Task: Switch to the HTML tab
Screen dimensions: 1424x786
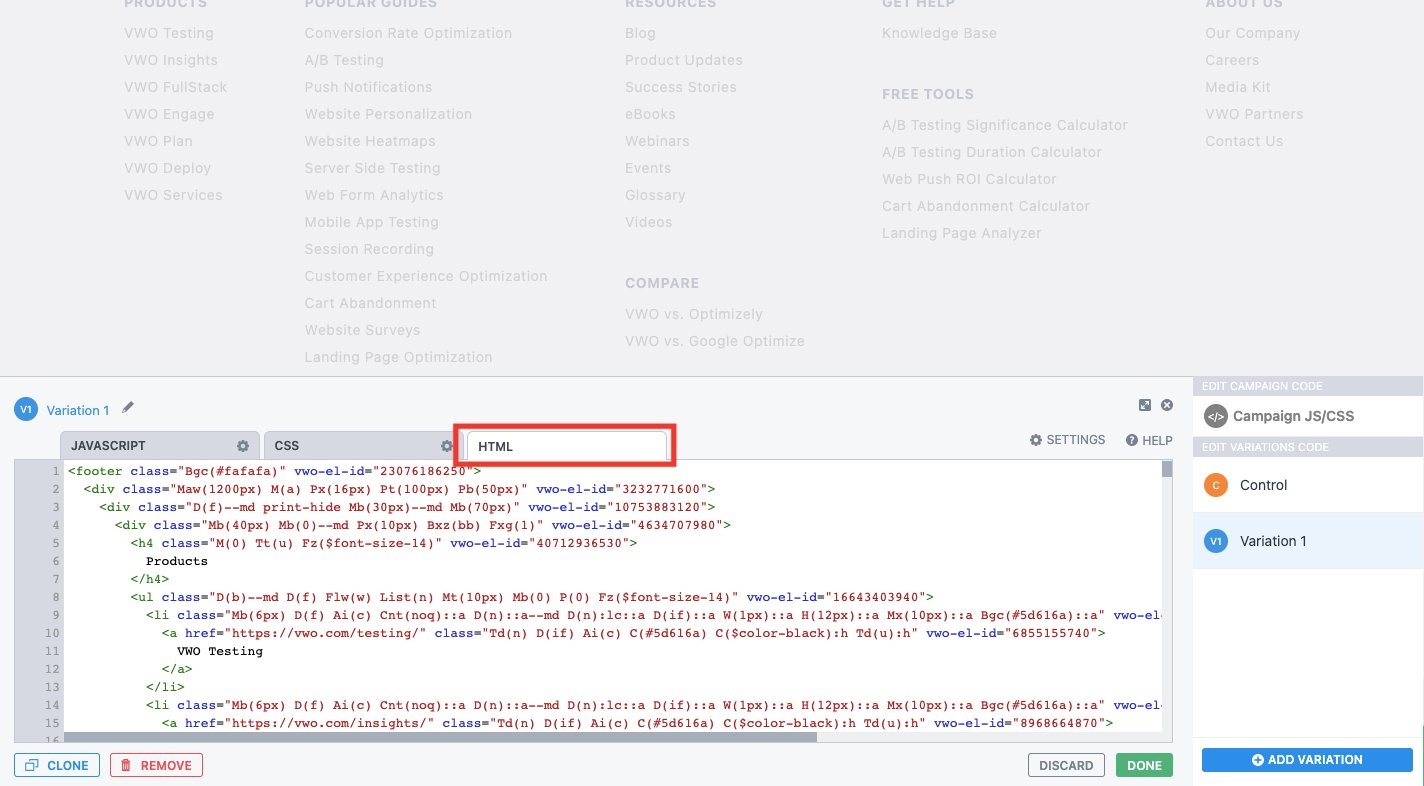Action: 567,446
